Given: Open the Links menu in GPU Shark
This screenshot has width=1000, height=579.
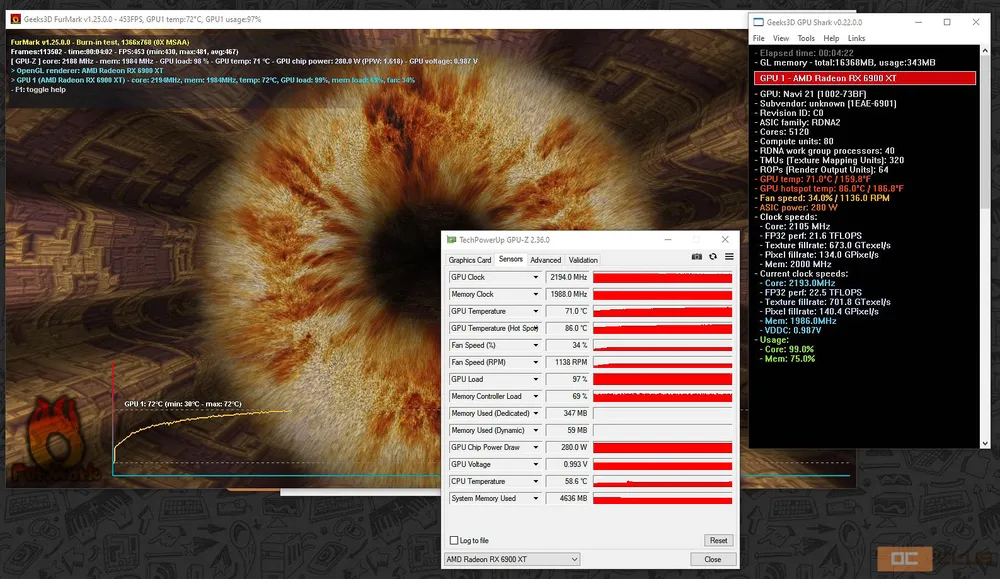Looking at the screenshot, I should (856, 38).
